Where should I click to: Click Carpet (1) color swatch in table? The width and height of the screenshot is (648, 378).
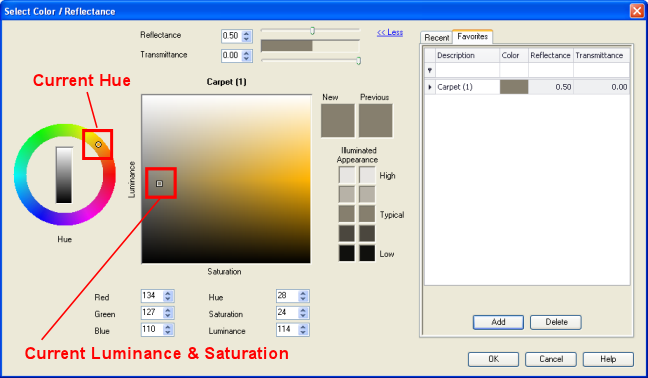[514, 87]
